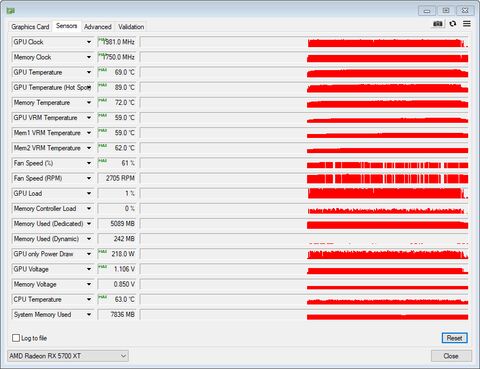
Task: Open the GPU Clock sensor dropdown
Action: click(x=89, y=42)
